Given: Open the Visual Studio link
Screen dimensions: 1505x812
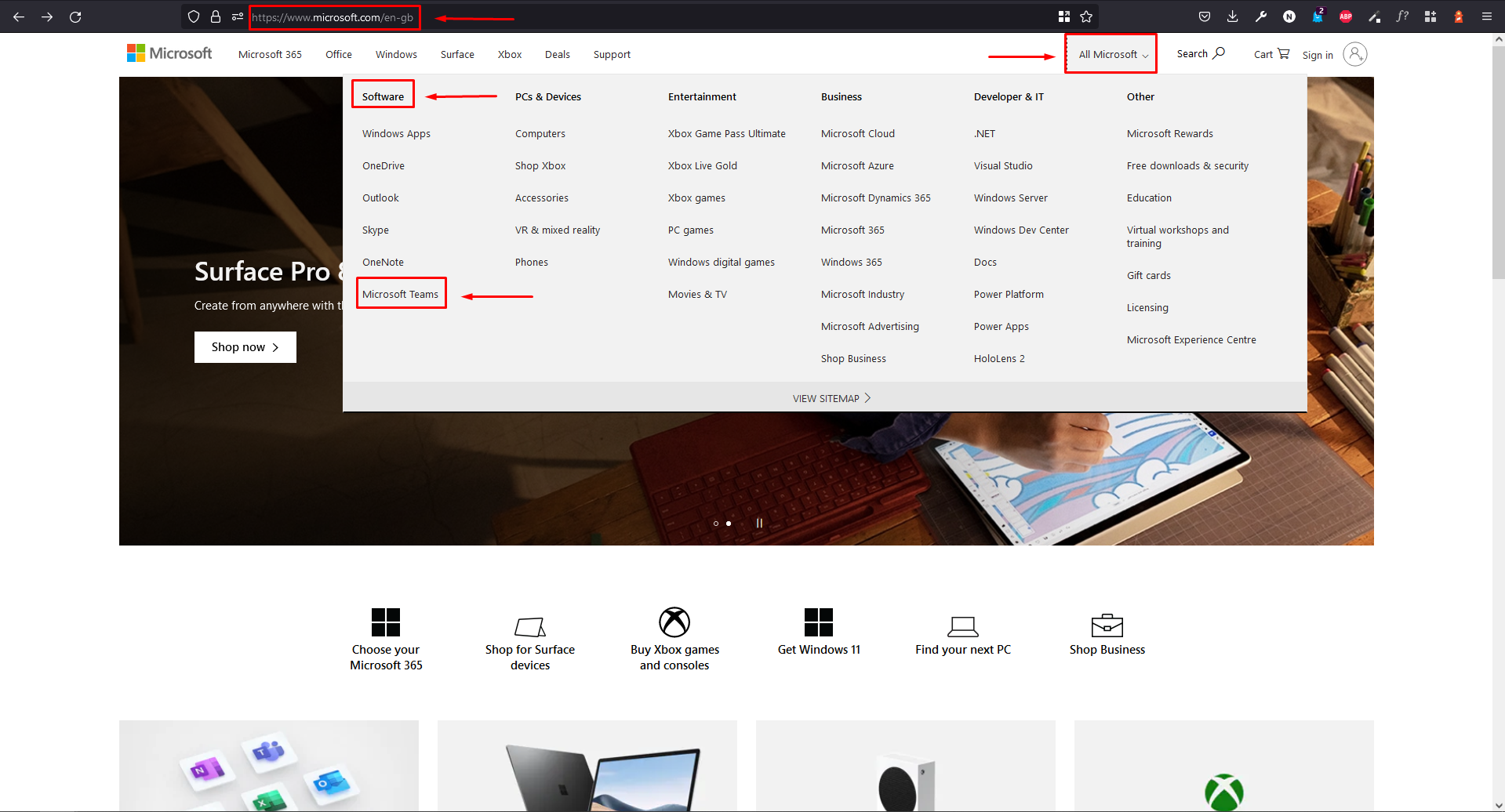Looking at the screenshot, I should [1003, 165].
